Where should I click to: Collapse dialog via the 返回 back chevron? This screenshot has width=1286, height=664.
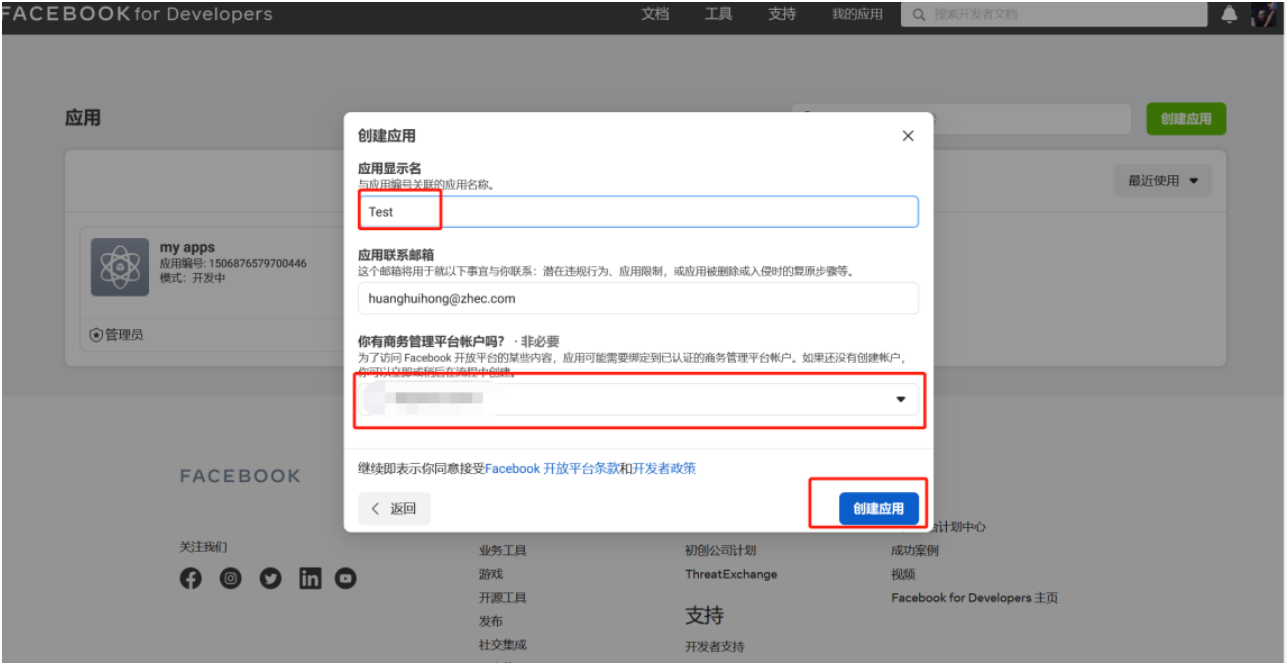pyautogui.click(x=394, y=508)
